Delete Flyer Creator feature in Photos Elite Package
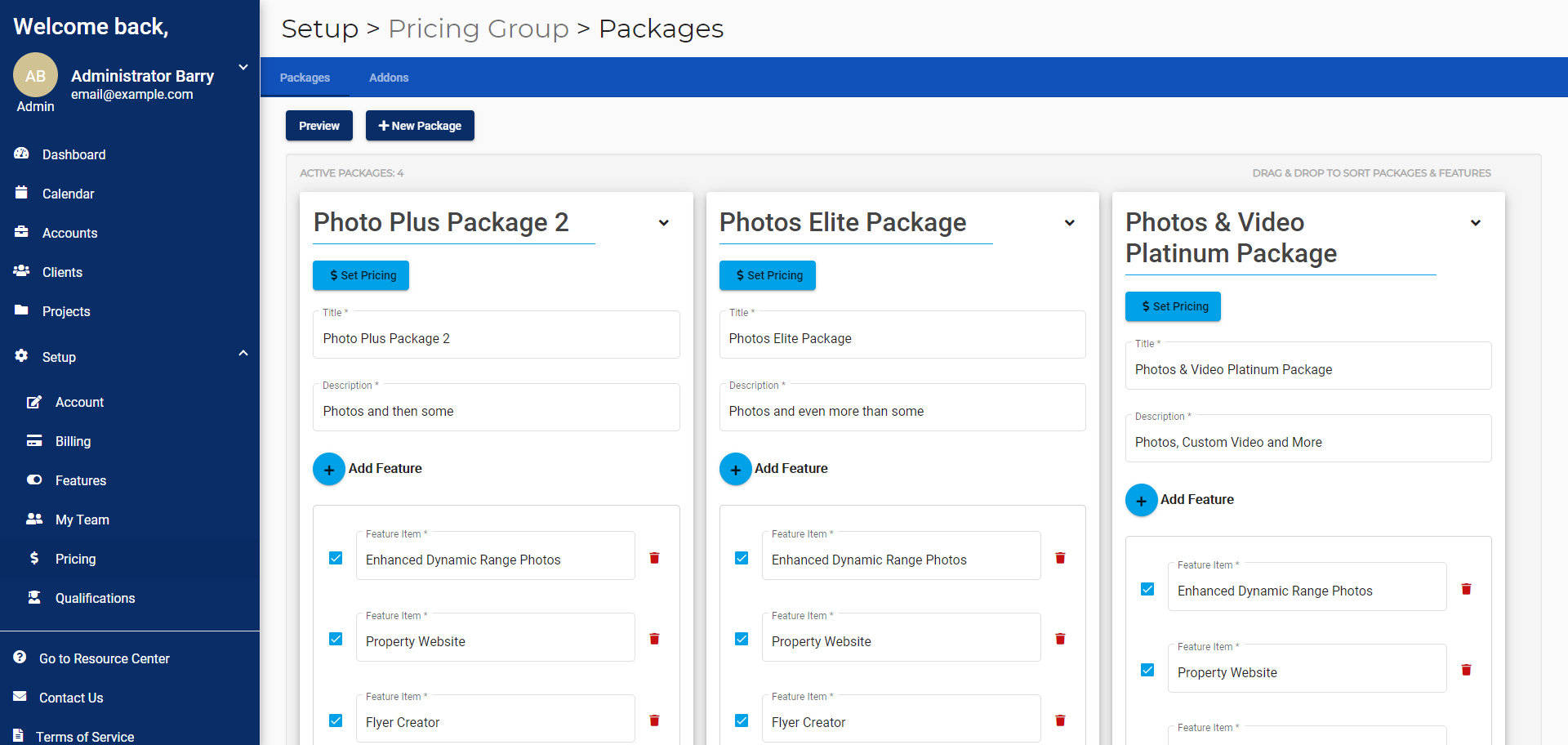Viewport: 1568px width, 745px height. 1060,720
